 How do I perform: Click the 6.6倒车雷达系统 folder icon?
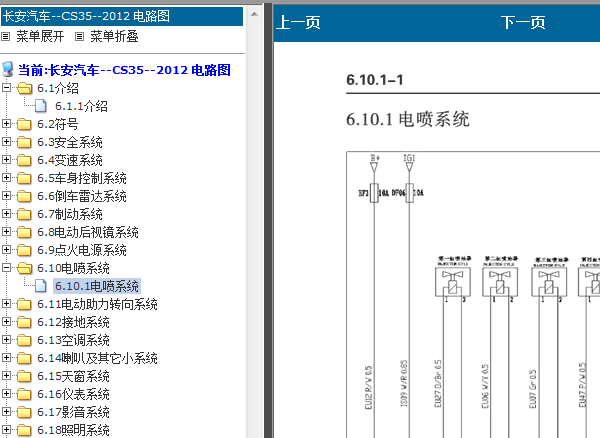[24, 196]
